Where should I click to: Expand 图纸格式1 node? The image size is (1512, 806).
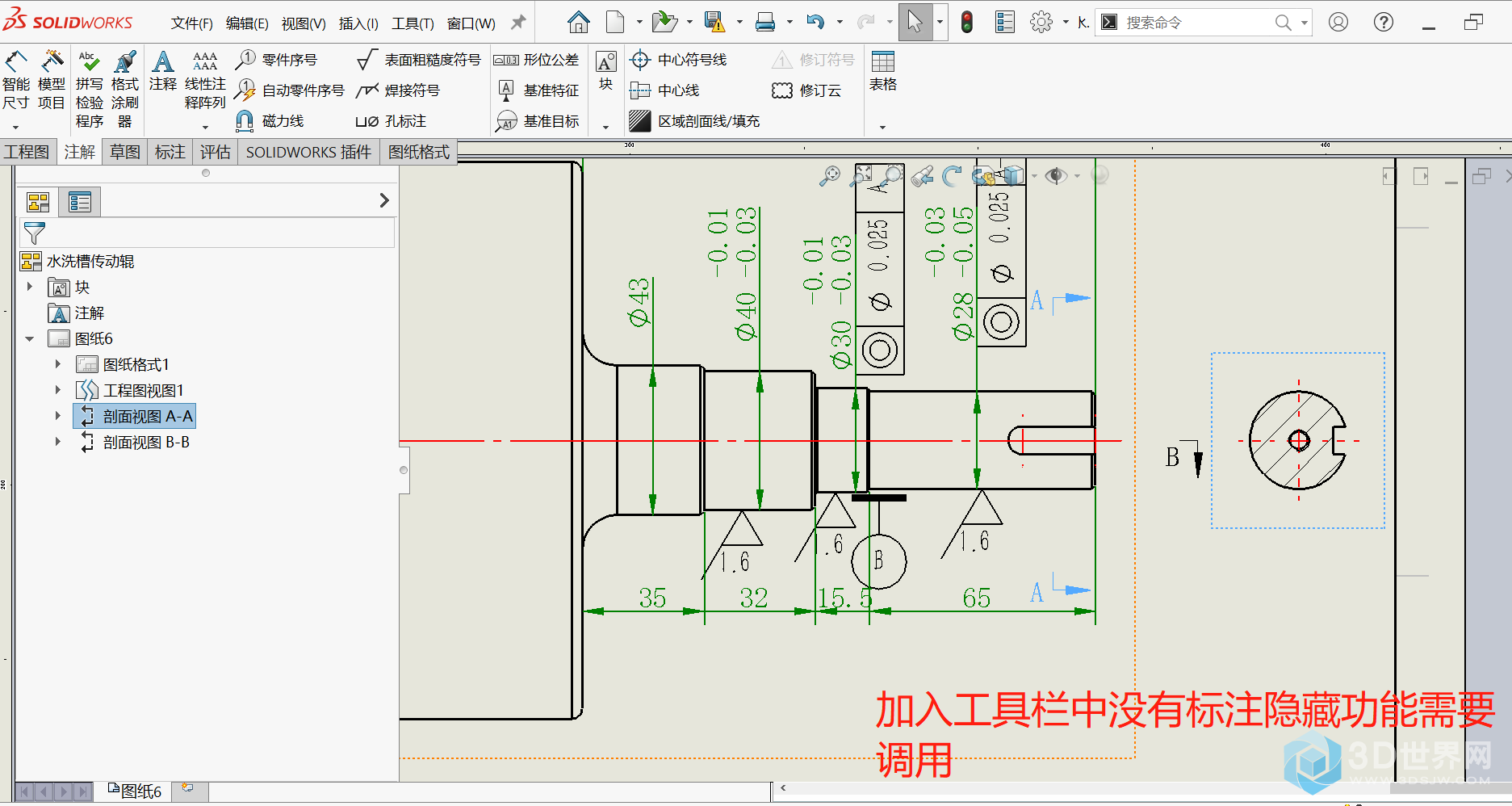[x=57, y=364]
